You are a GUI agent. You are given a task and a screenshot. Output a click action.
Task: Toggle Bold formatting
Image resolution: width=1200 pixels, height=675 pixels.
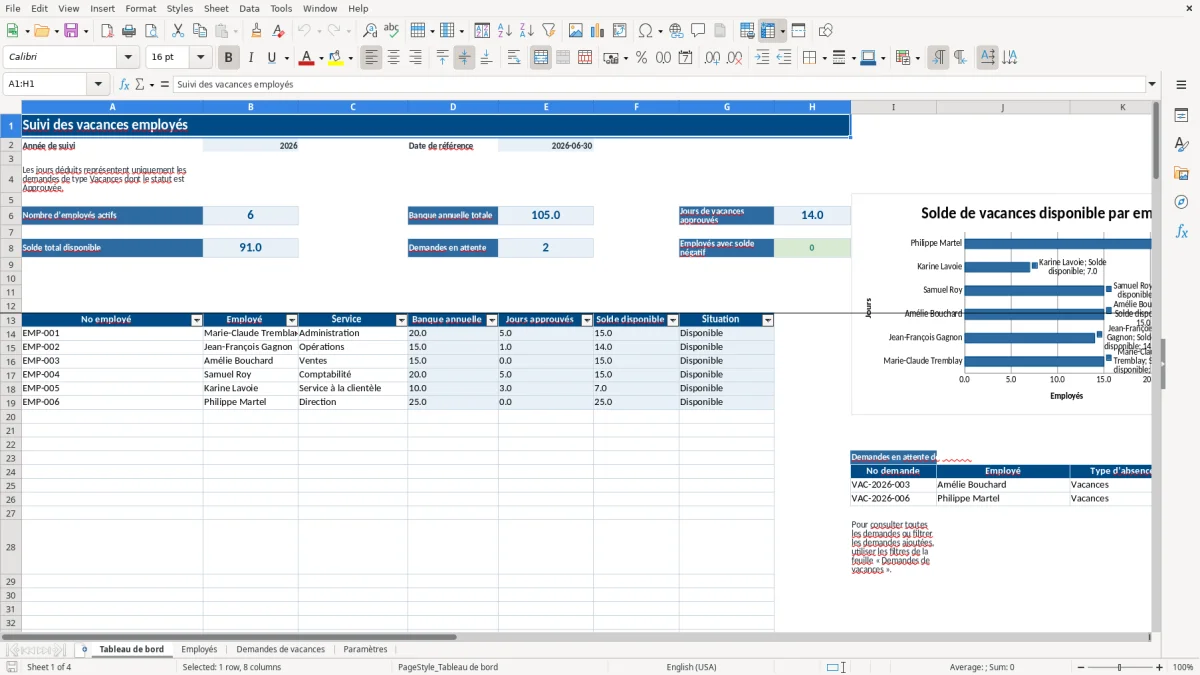229,58
